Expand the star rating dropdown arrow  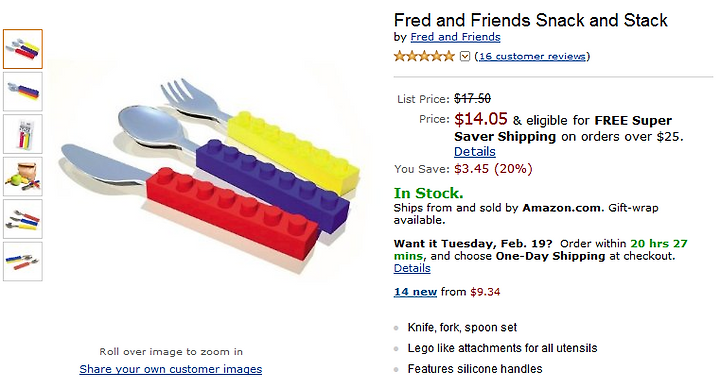point(465,56)
